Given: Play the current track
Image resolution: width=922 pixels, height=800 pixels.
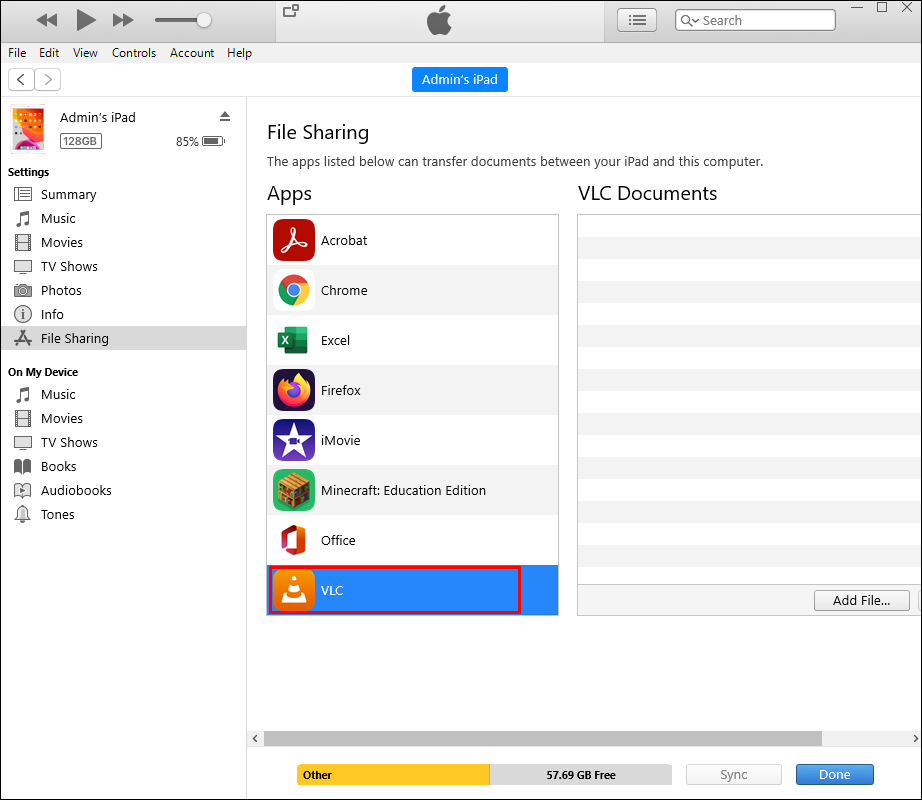Looking at the screenshot, I should coord(86,20).
